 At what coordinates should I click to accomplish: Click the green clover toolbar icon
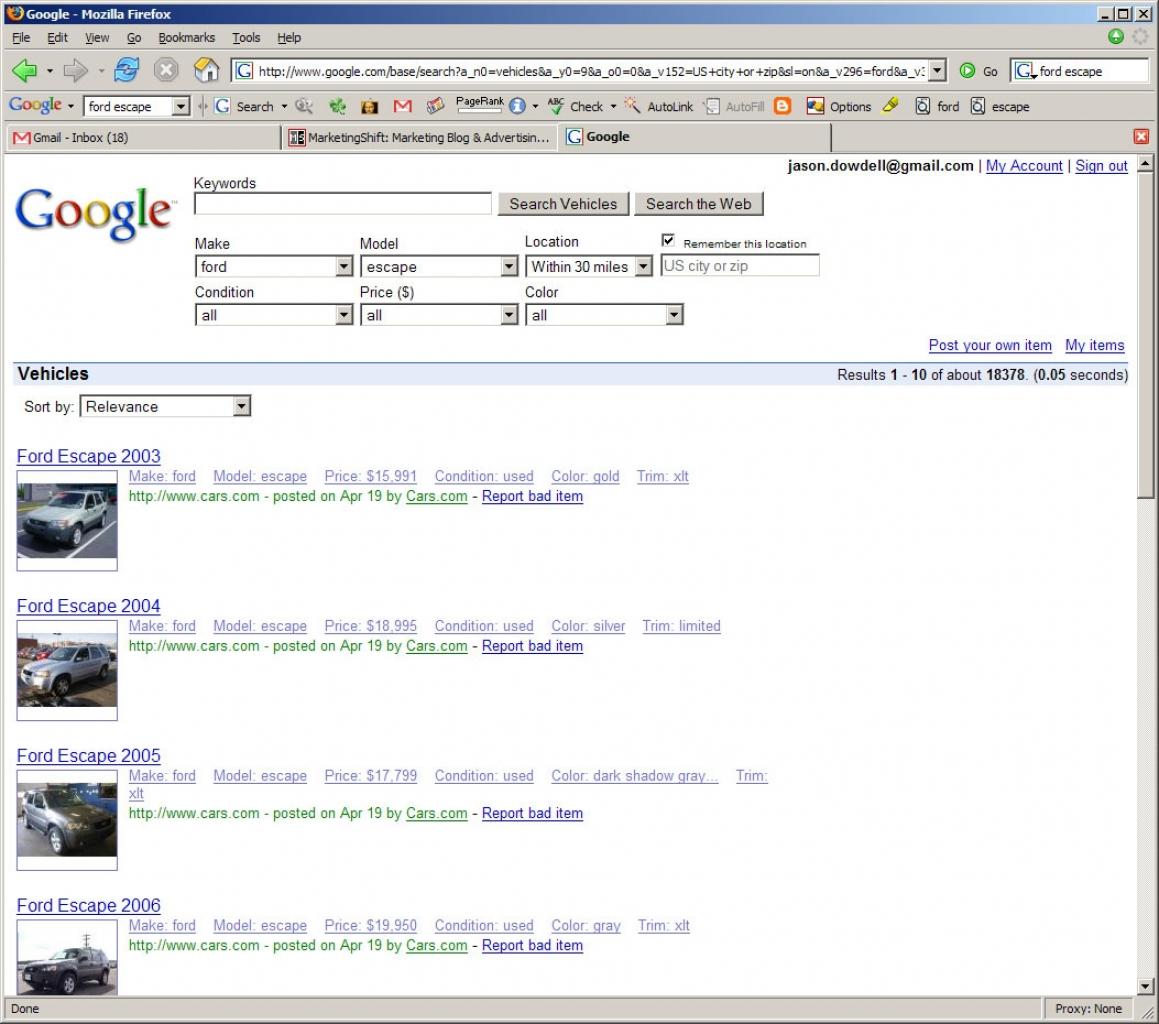337,106
